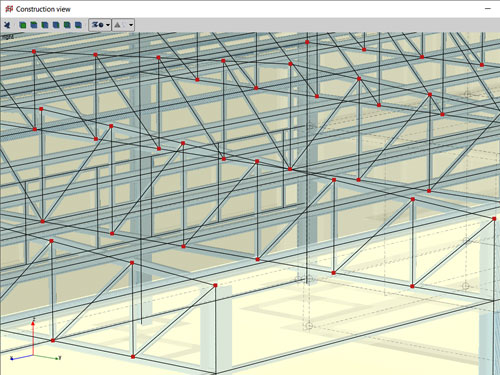Click the red Z axis arrow
500x375 pixels.
click(33, 337)
